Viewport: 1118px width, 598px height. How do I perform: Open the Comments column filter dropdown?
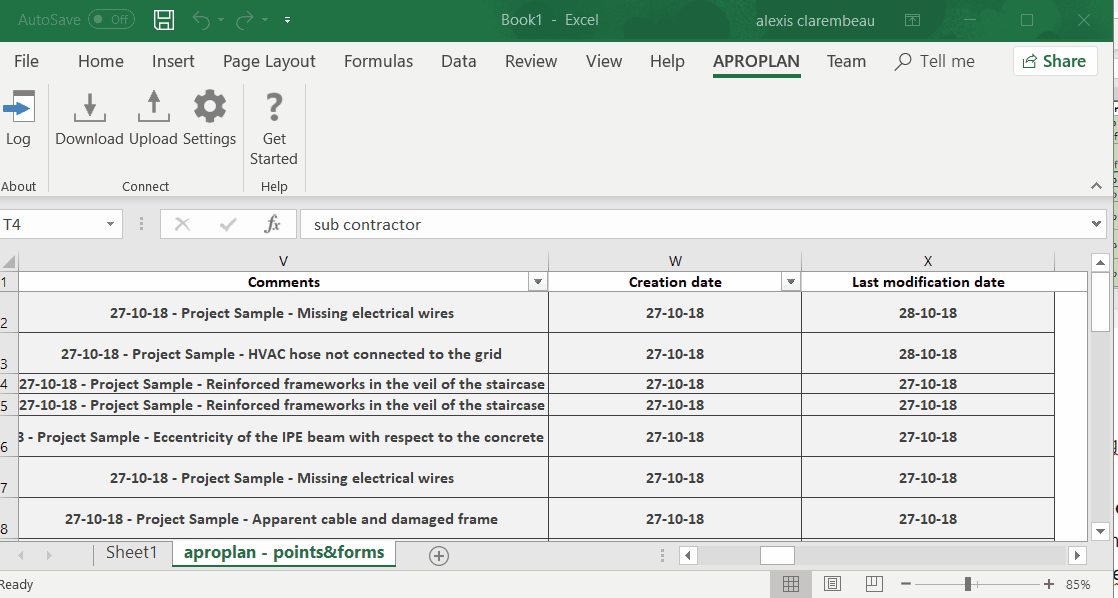click(538, 282)
